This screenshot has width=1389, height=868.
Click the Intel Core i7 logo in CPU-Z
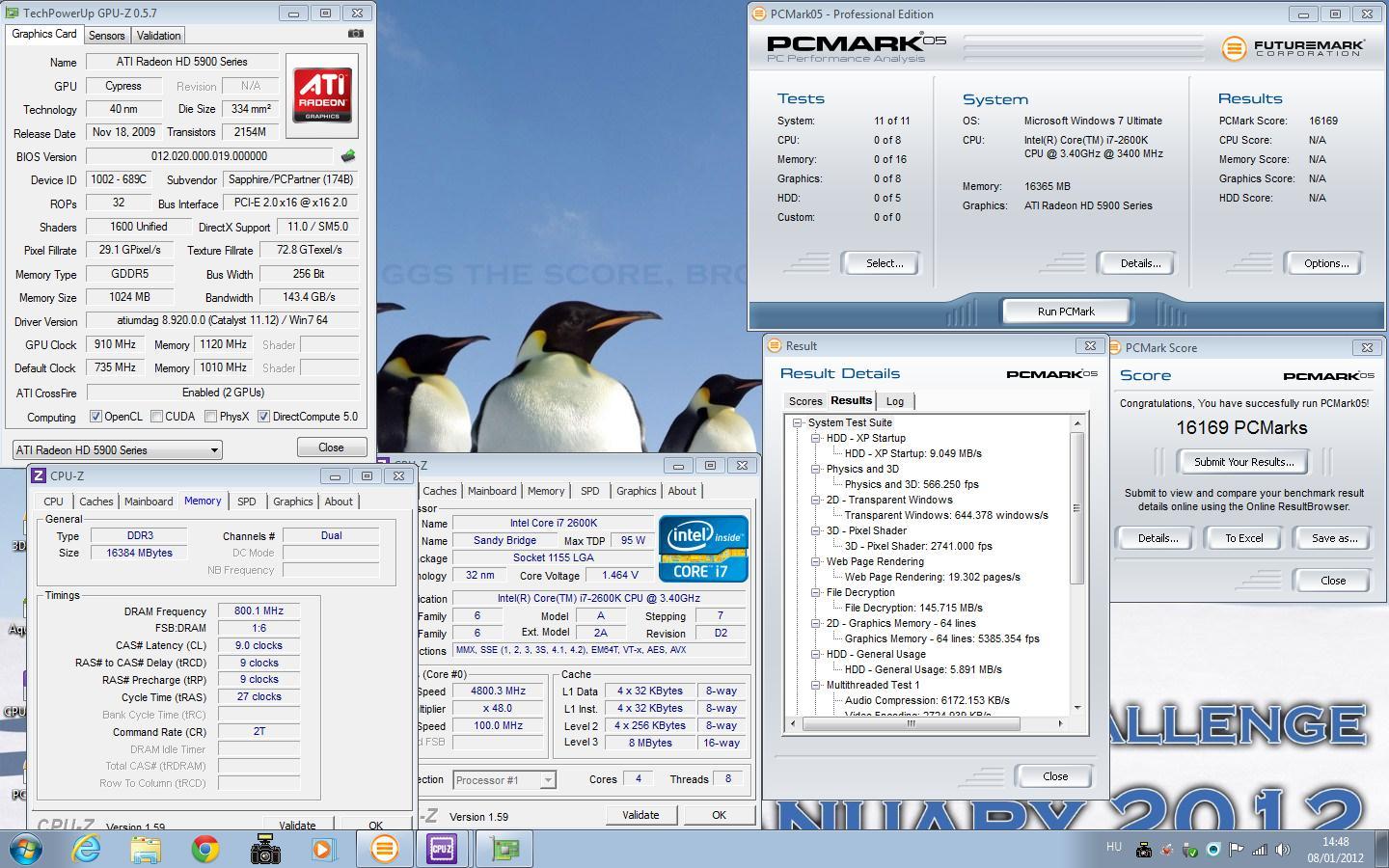coord(703,549)
